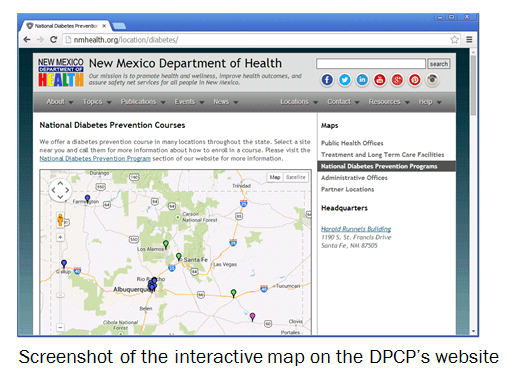
Task: Open the LinkedIn social icon
Action: [362, 80]
